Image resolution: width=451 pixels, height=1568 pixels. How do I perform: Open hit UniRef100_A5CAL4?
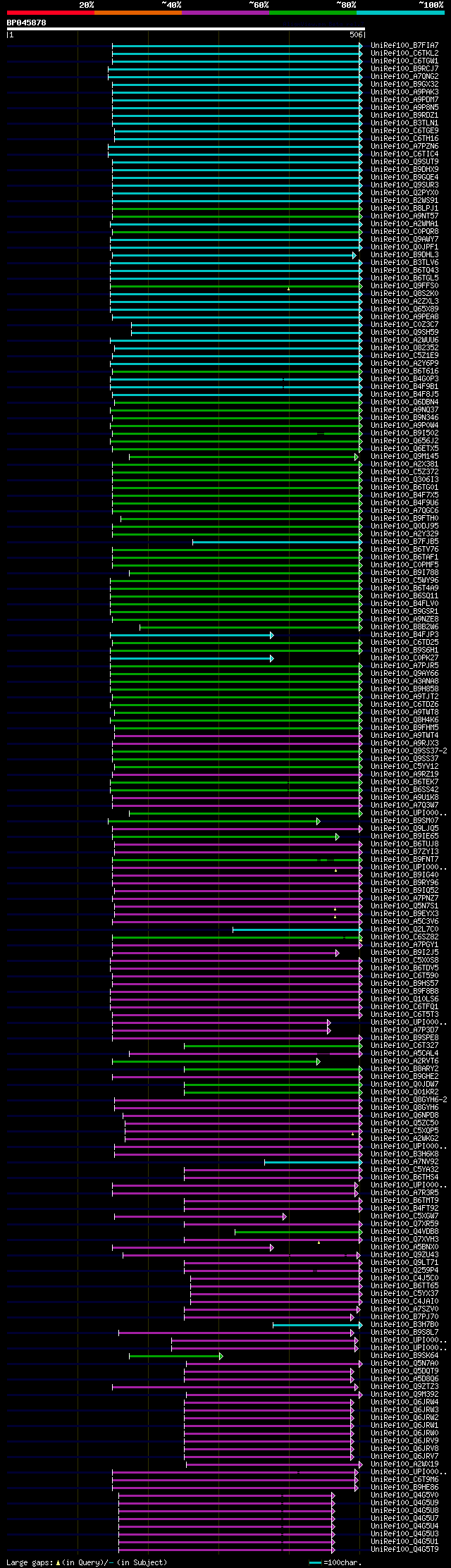coord(404,1054)
